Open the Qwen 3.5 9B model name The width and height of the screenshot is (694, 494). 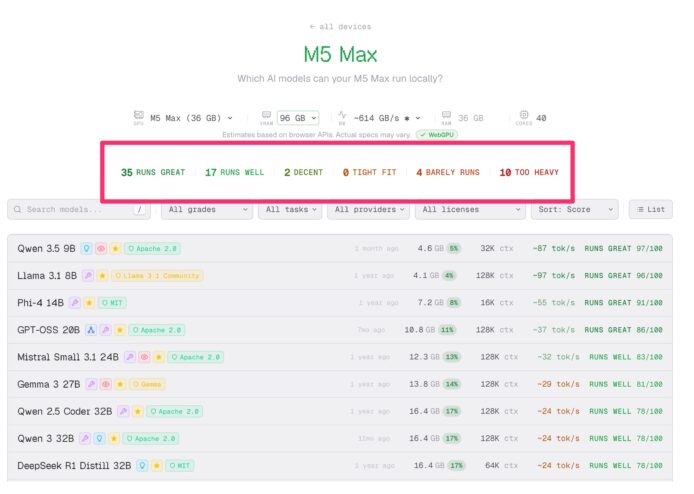tap(46, 249)
